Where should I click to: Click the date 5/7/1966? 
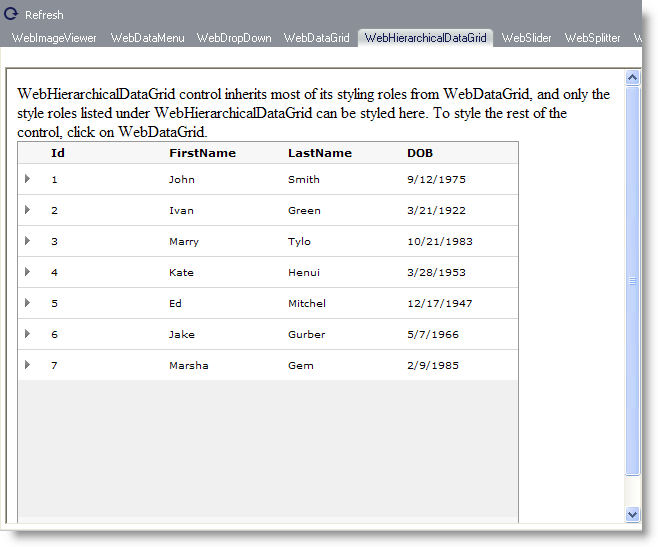[433, 335]
